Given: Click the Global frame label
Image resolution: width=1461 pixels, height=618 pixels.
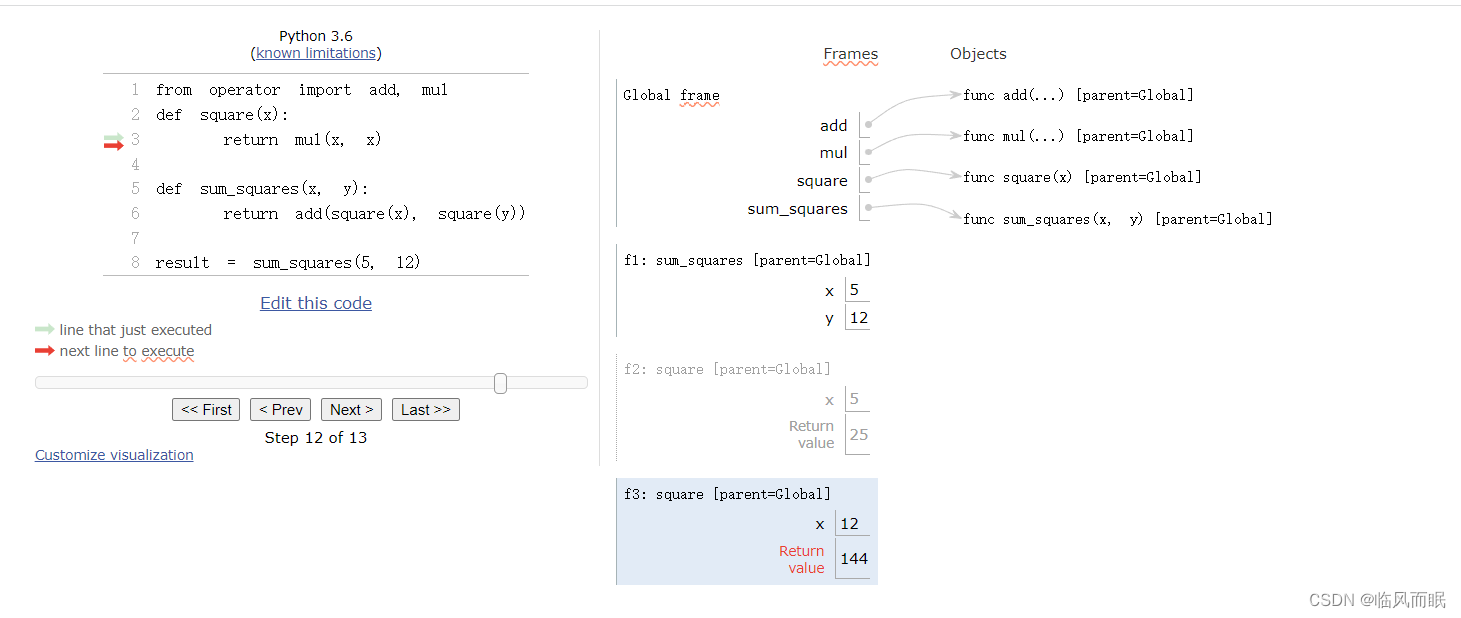Looking at the screenshot, I should [x=671, y=96].
